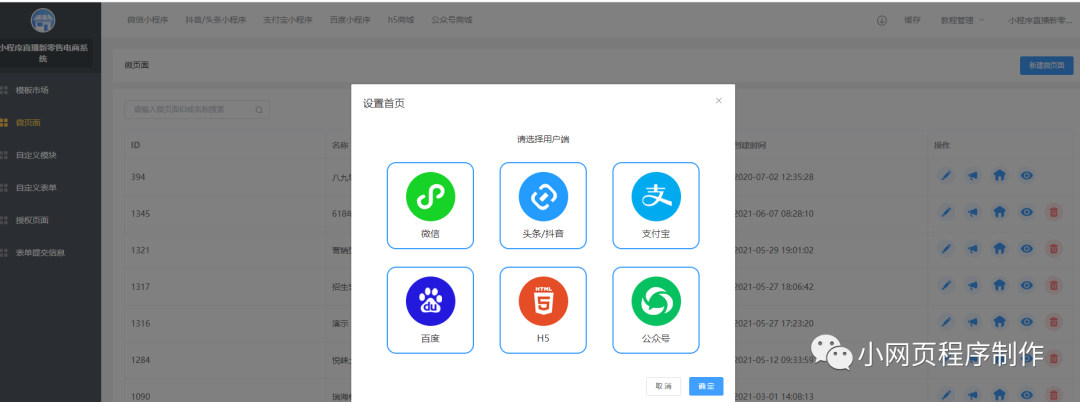Viewport: 1080px width, 402px height.
Task: Set row 394 as homepage via the house icon
Action: click(x=999, y=176)
